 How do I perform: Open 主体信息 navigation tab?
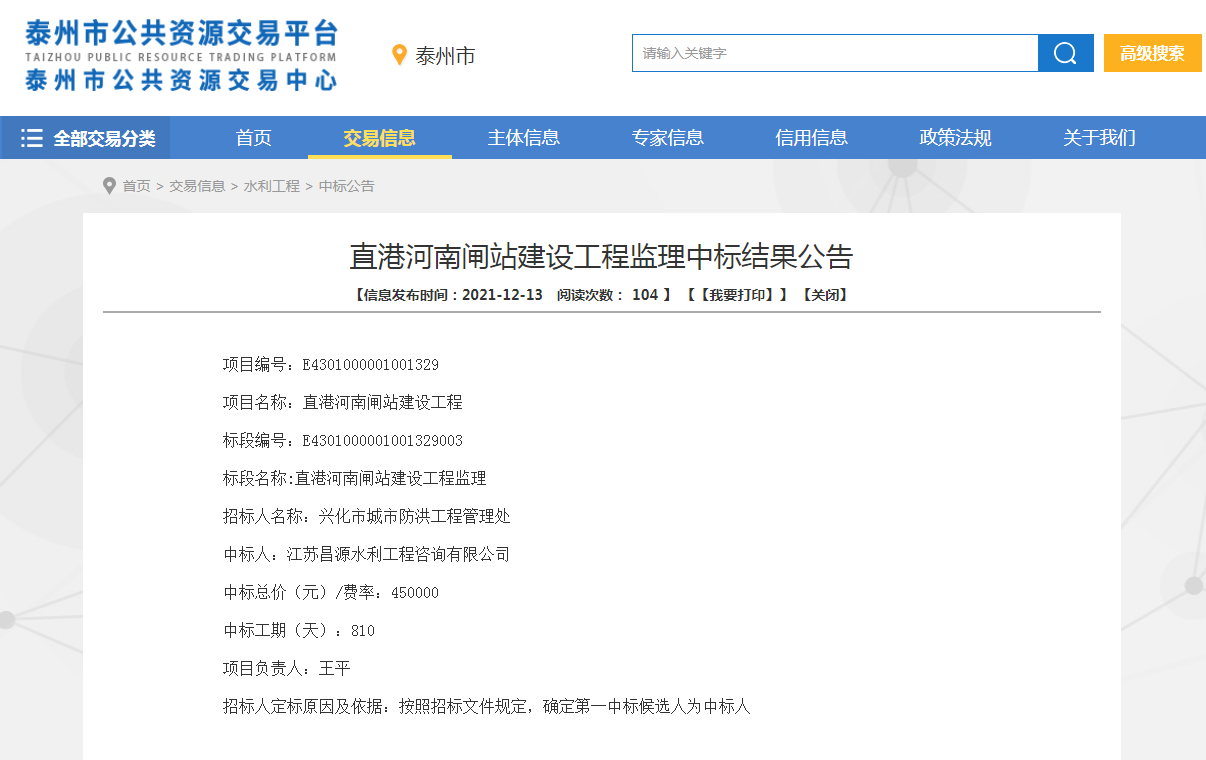point(524,138)
